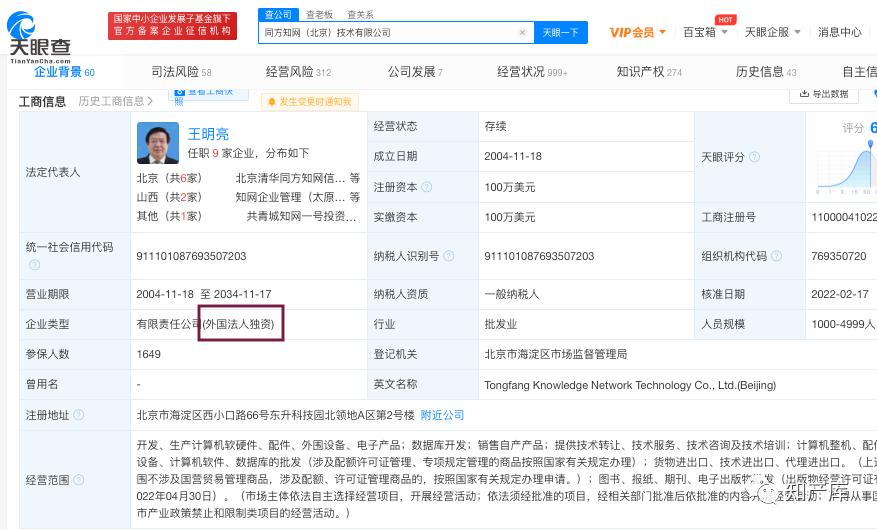Switch to the 查老板 search tab
Image resolution: width=877 pixels, height=530 pixels.
(319, 15)
